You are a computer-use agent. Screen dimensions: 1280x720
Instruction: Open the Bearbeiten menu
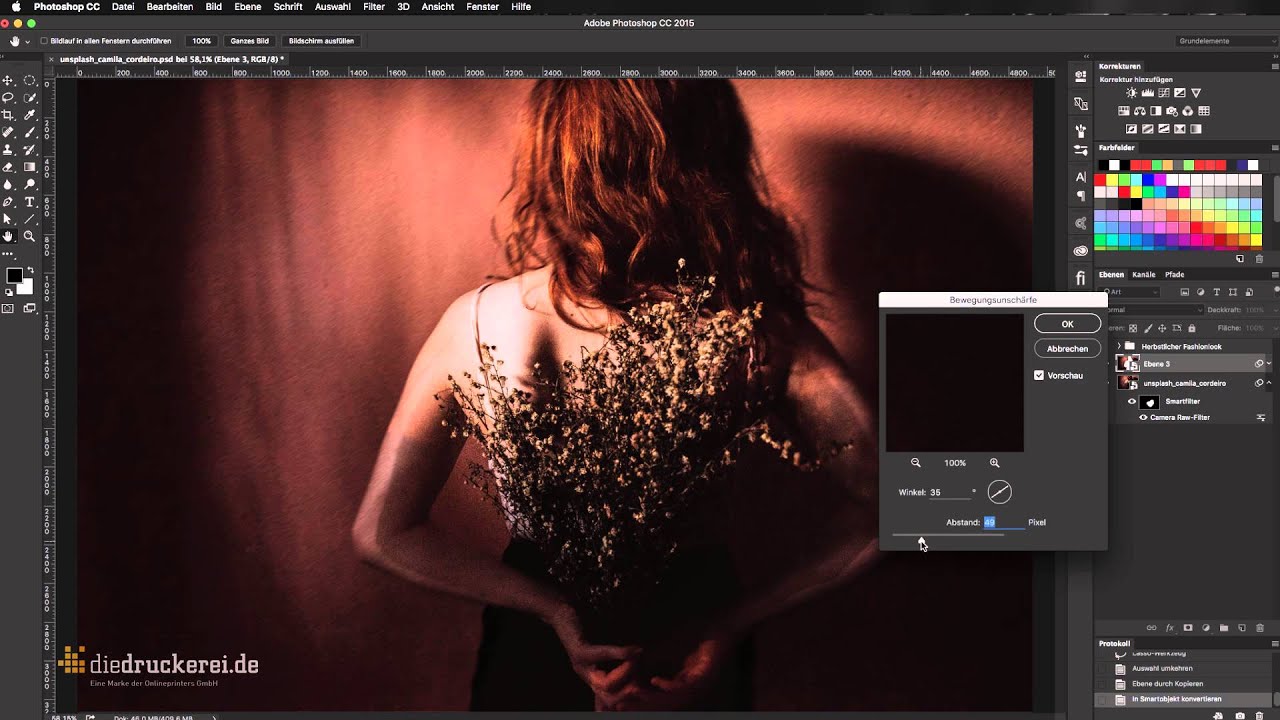170,7
